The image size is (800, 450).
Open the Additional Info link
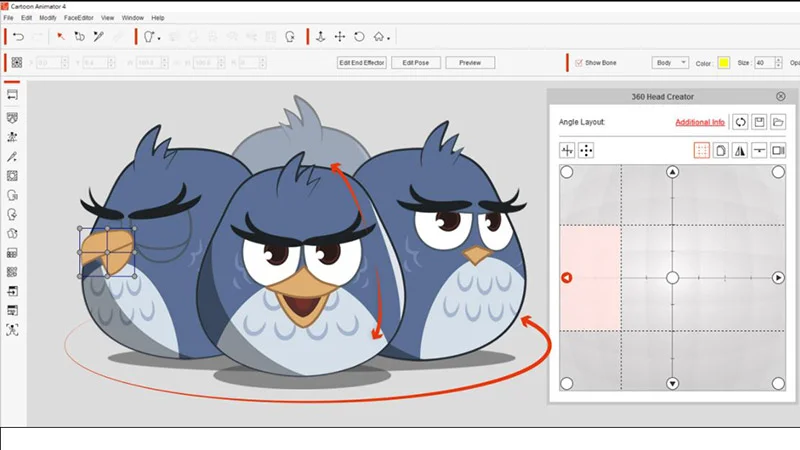pyautogui.click(x=700, y=122)
